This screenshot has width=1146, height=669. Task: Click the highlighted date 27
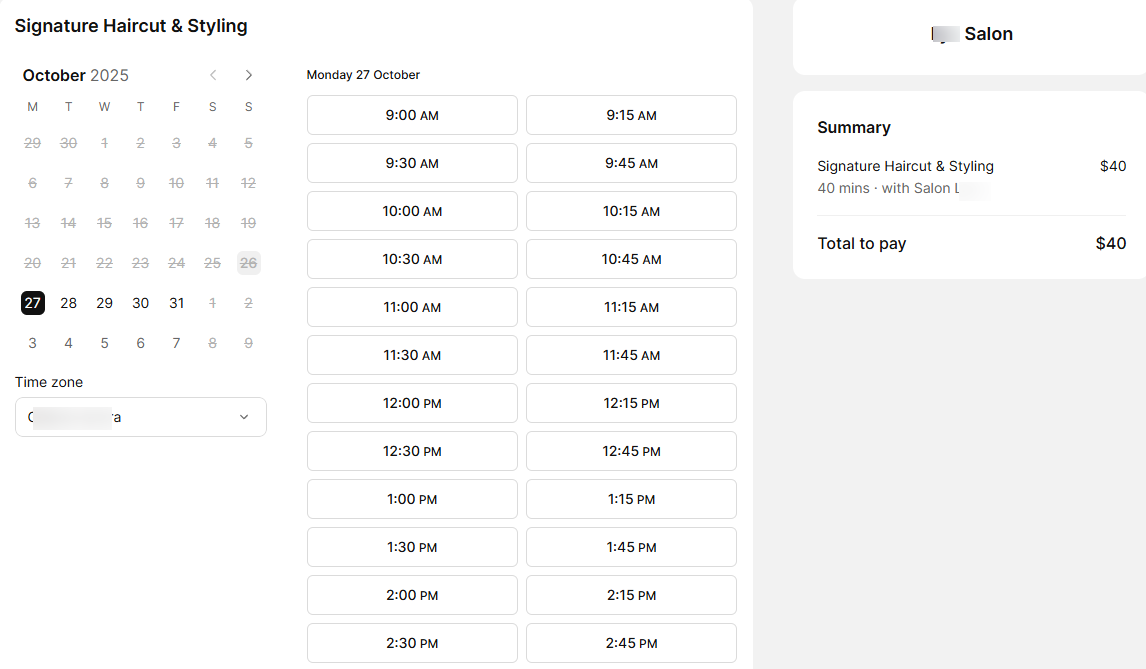[32, 303]
